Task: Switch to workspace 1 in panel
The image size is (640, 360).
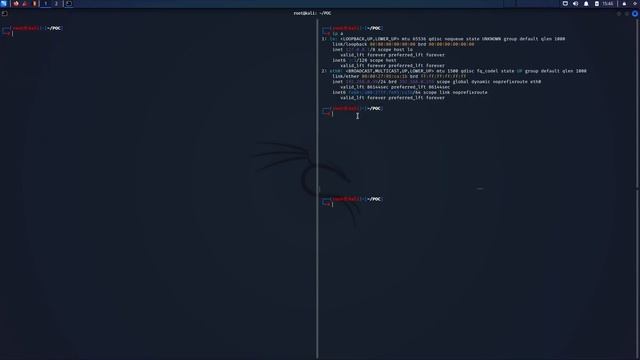Action: [x=46, y=3]
